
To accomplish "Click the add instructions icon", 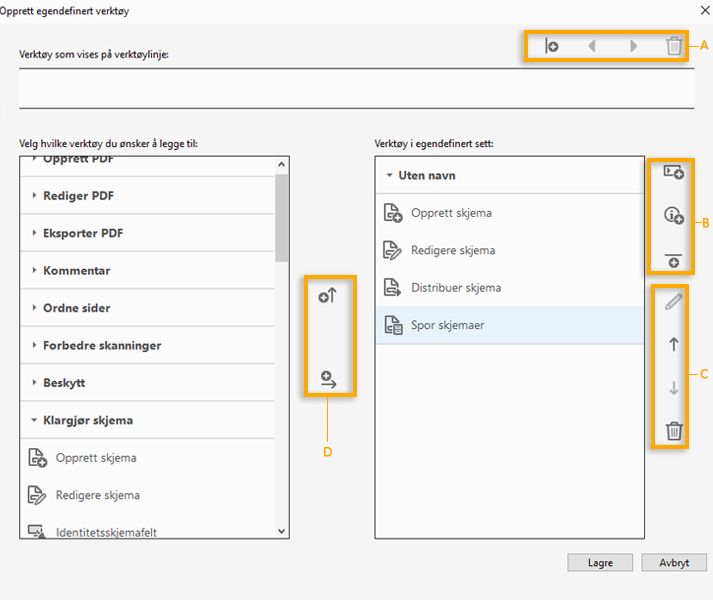I will point(673,215).
